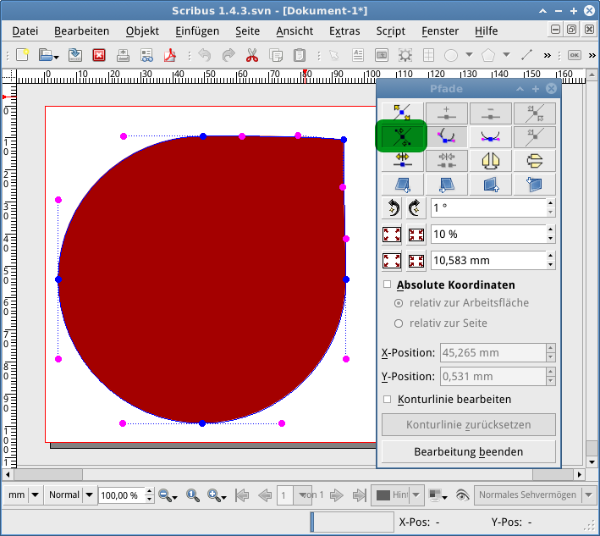Click the Bearbeitung beenden button
This screenshot has height=536, width=600.
[x=468, y=452]
